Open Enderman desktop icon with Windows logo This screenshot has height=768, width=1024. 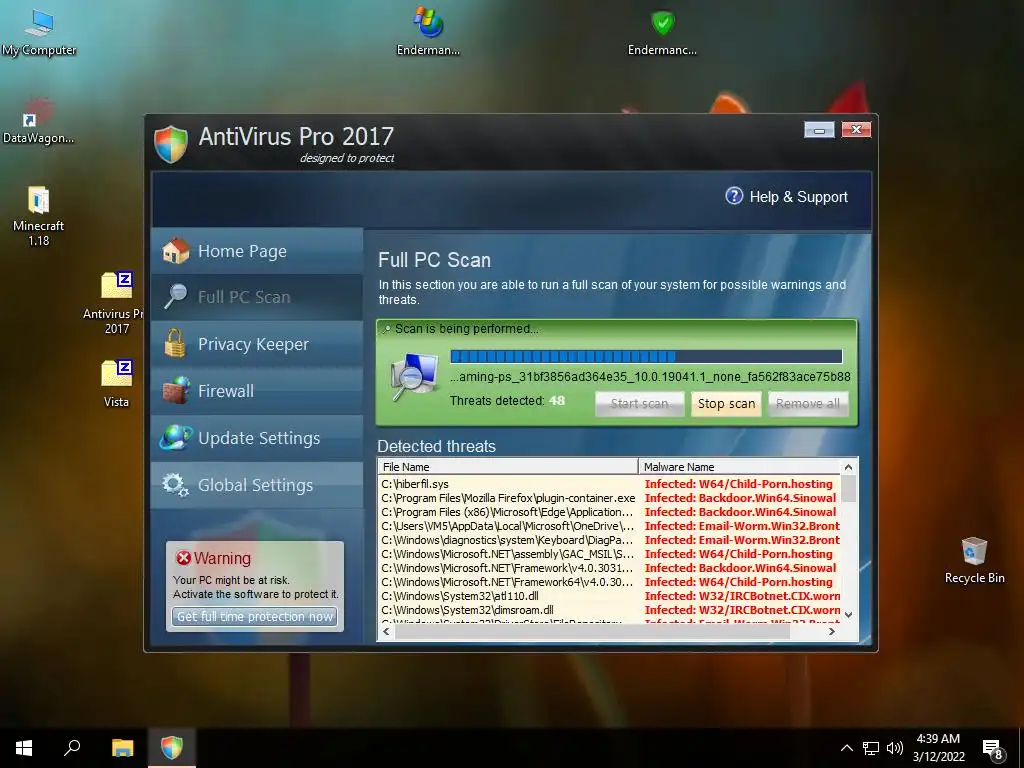428,31
